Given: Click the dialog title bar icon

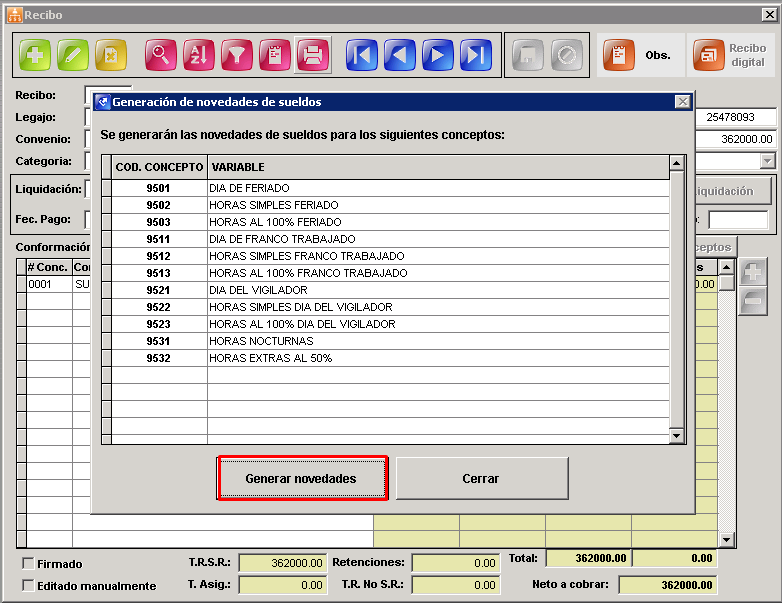Looking at the screenshot, I should click(x=103, y=102).
